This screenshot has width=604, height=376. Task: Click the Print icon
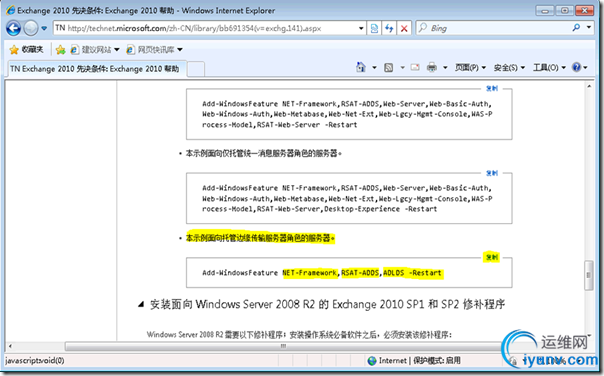coord(432,67)
